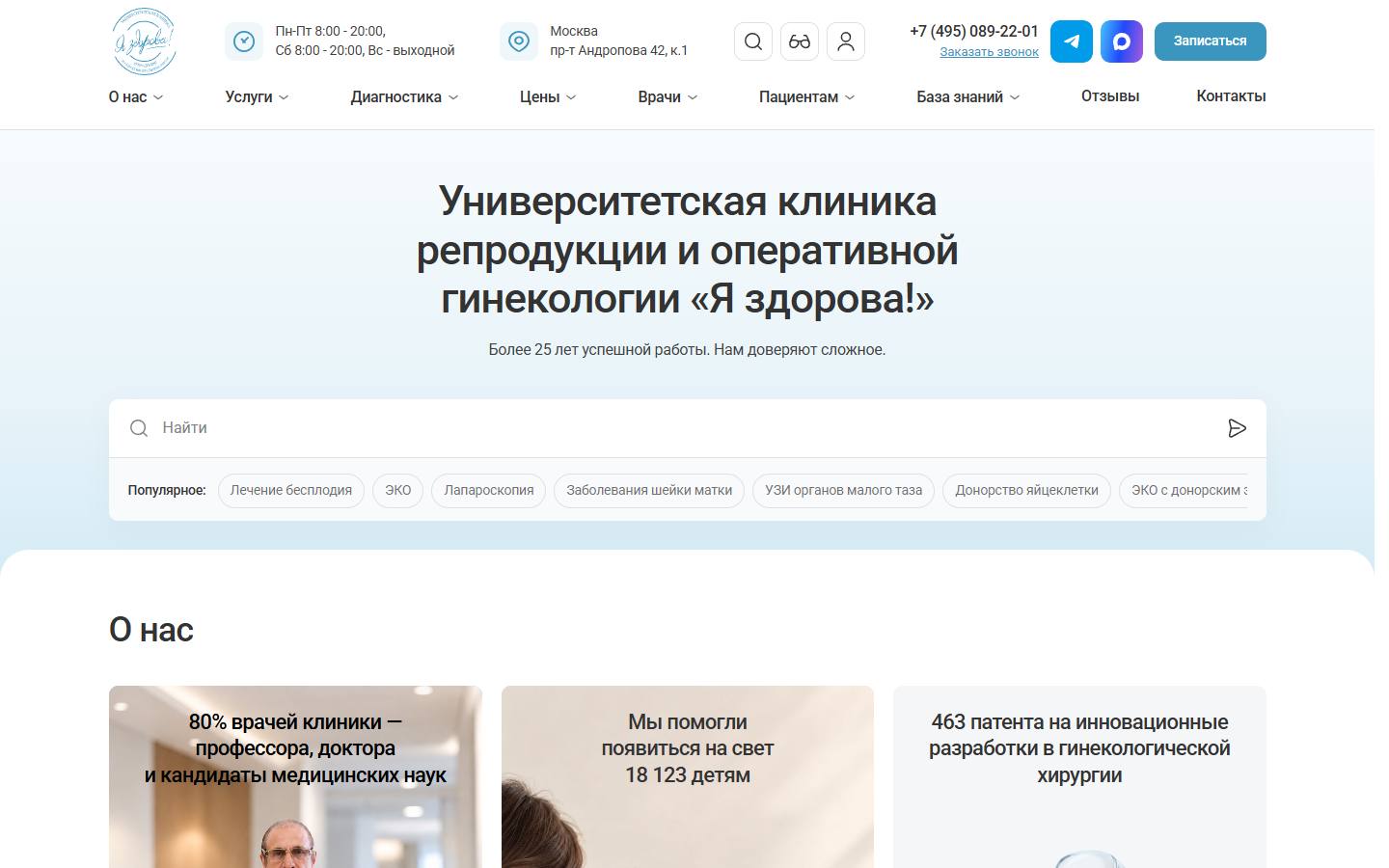
Task: Open the "Контакты" page
Action: [1231, 96]
